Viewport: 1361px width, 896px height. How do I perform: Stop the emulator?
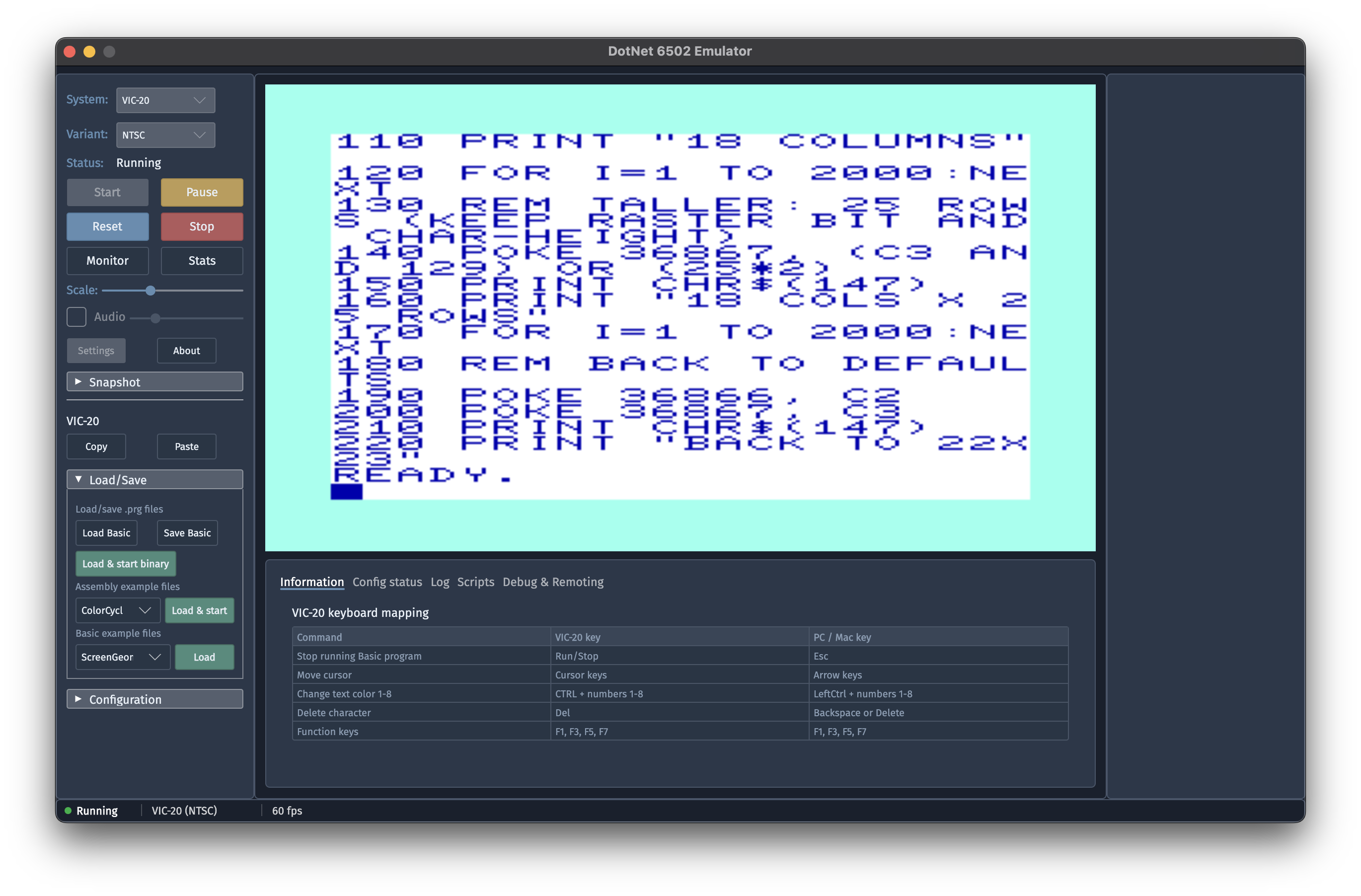click(x=202, y=226)
